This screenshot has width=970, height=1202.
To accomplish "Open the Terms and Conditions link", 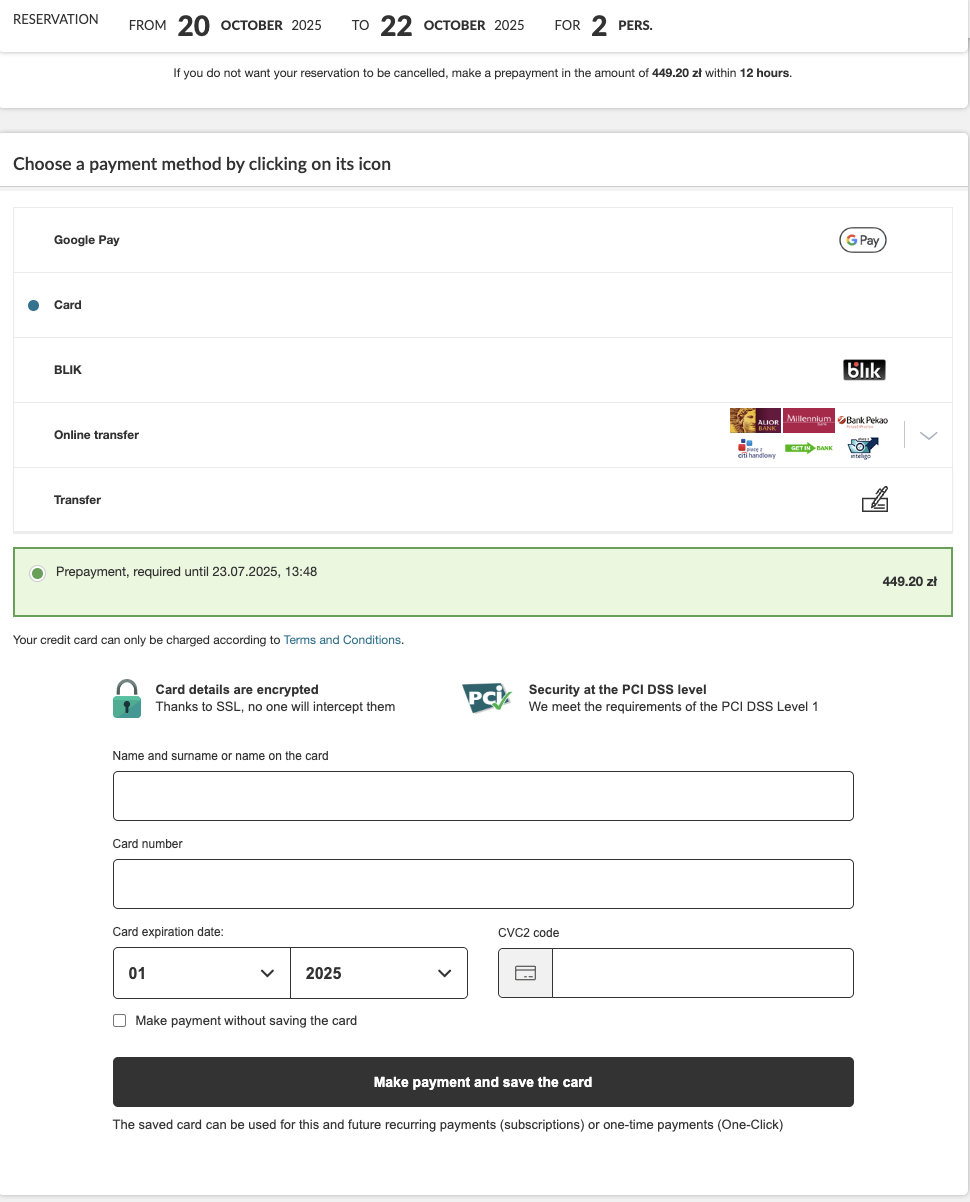I will (342, 640).
